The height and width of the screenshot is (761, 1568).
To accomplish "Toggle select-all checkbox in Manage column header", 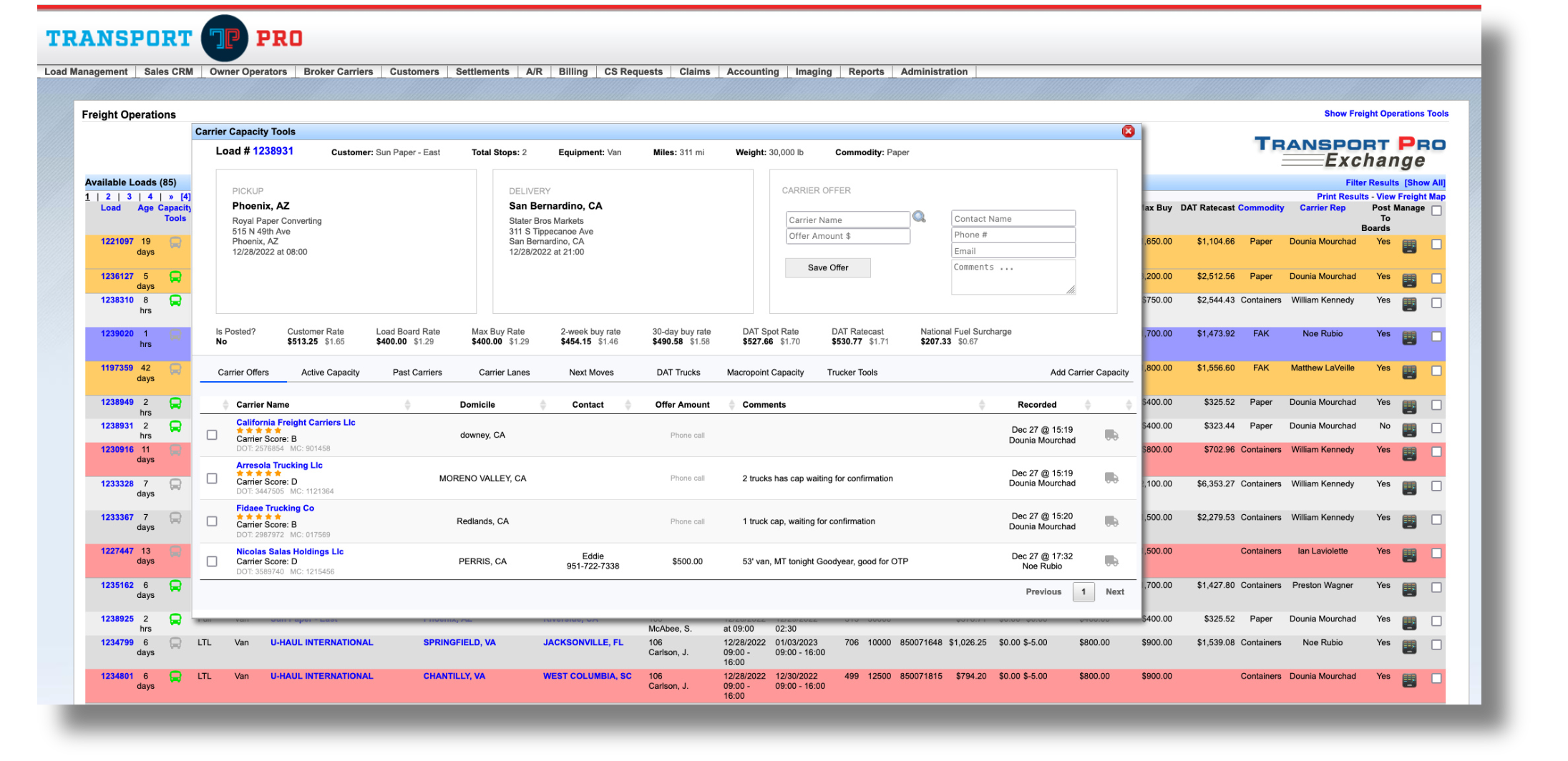I will pyautogui.click(x=1436, y=210).
